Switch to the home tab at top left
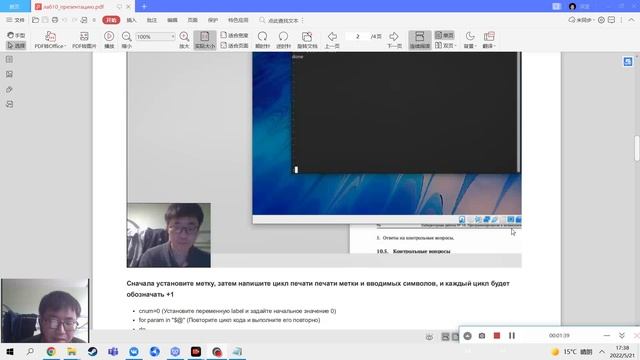 click(15, 6)
